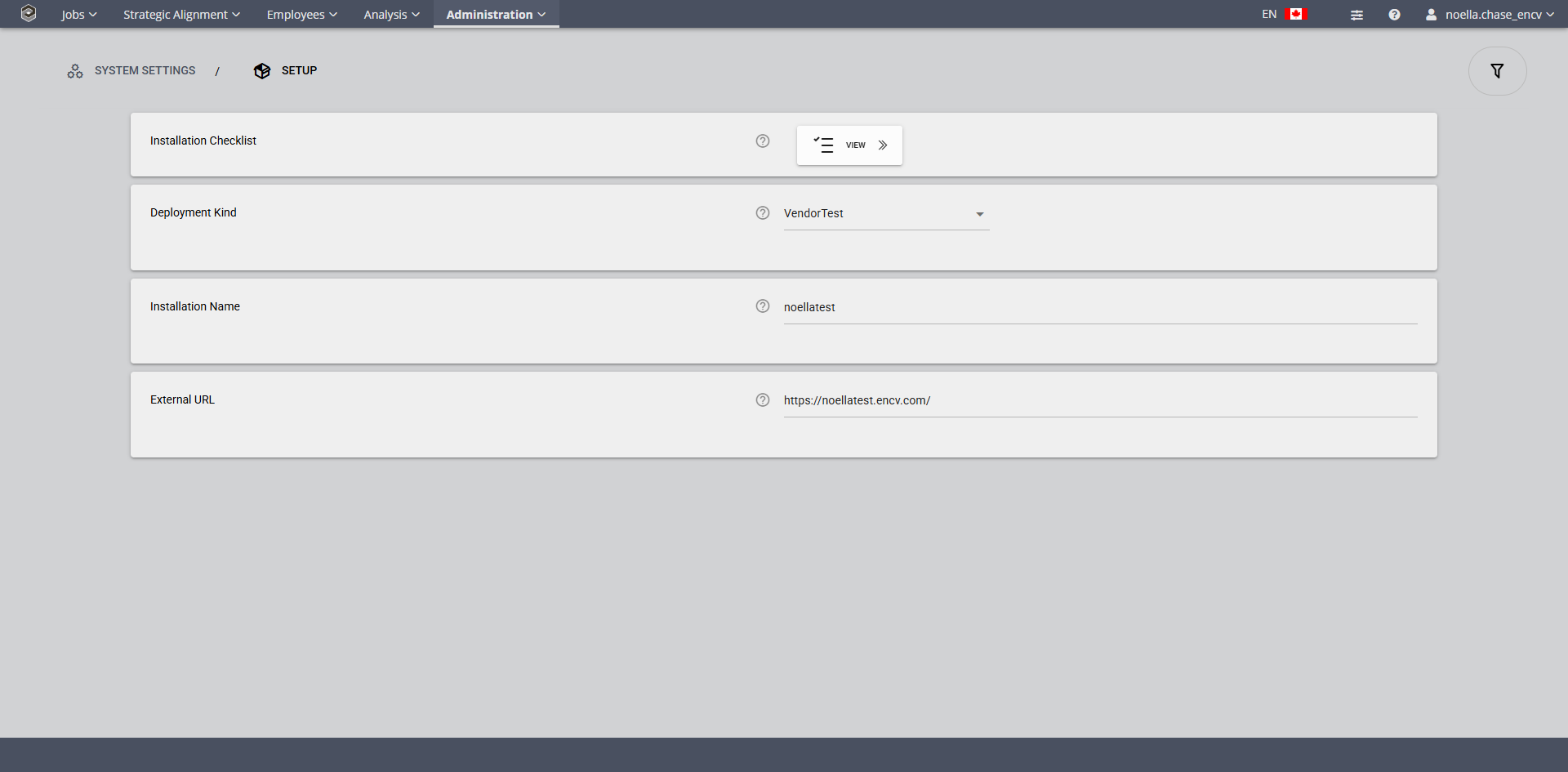Click the help icon beside Deployment Kind
The width and height of the screenshot is (1568, 772).
(x=762, y=212)
